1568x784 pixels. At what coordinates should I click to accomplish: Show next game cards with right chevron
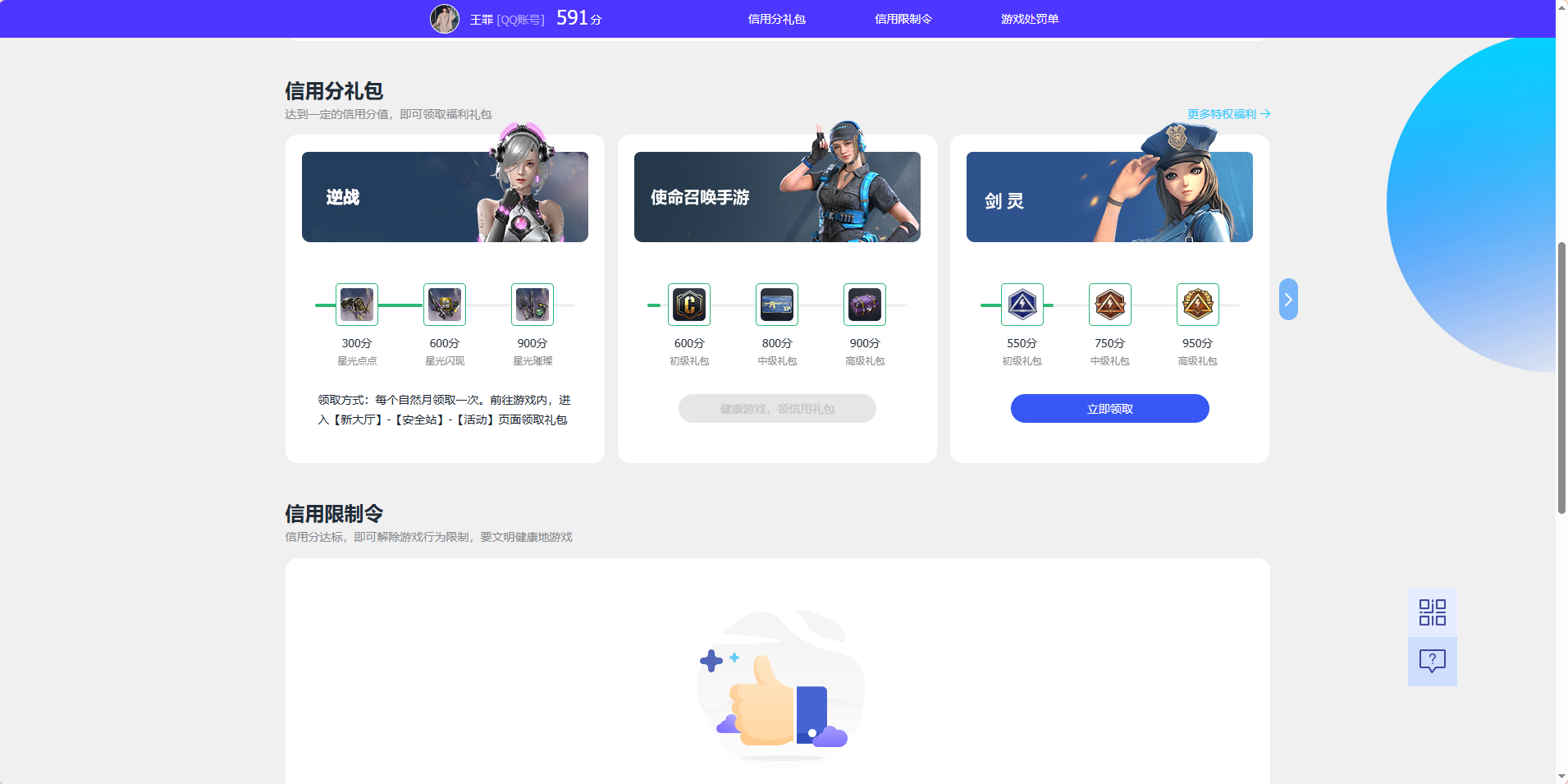tap(1288, 299)
